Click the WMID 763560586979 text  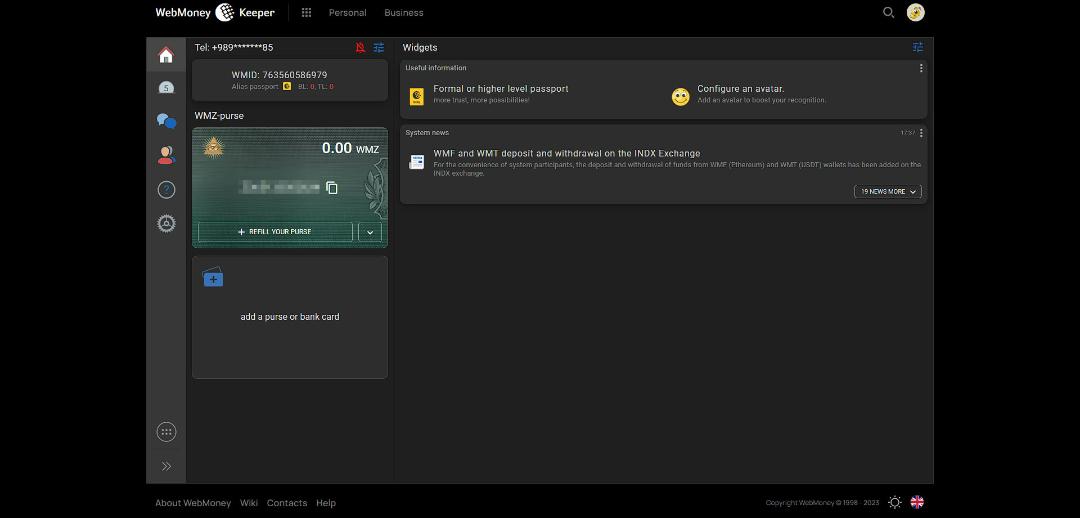click(280, 74)
